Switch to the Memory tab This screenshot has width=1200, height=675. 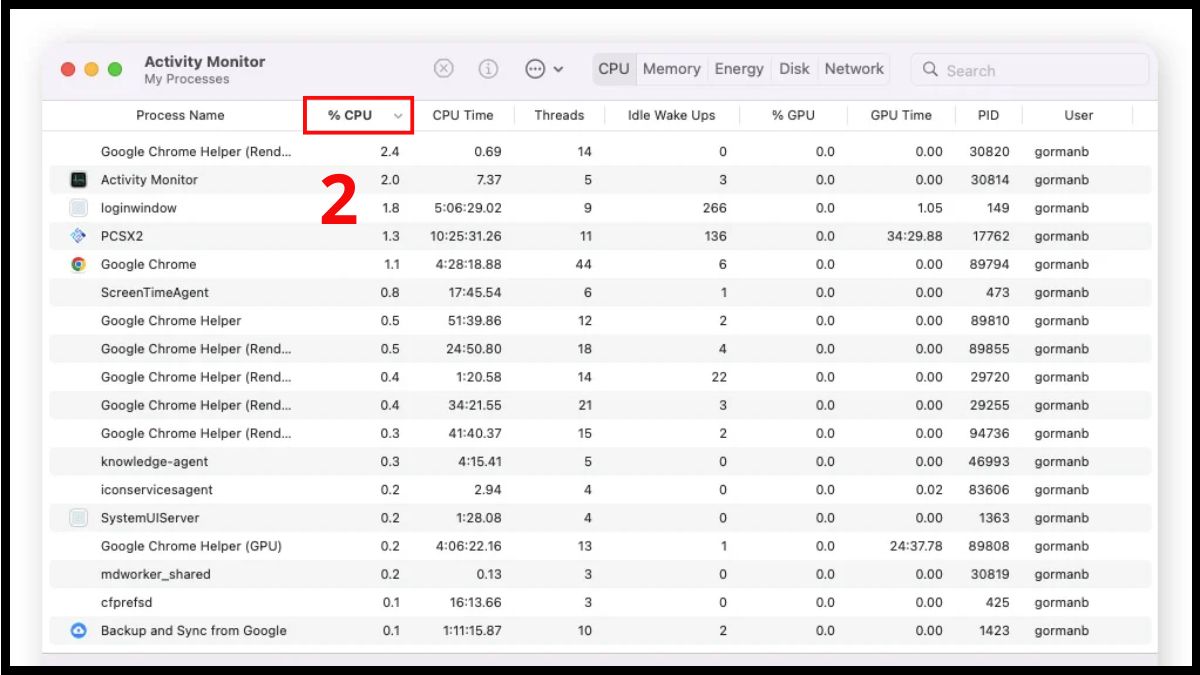672,69
